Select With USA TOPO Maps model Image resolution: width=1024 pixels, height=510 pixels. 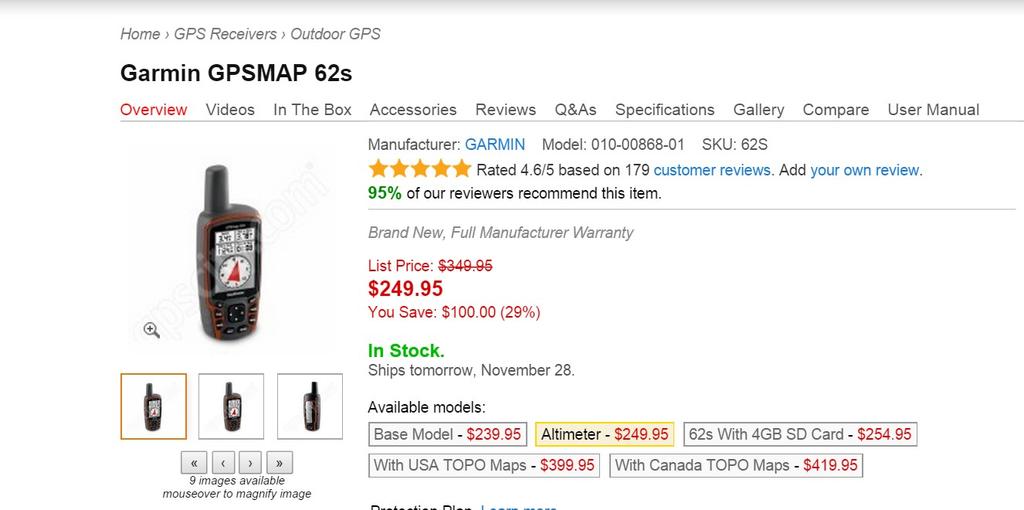484,465
